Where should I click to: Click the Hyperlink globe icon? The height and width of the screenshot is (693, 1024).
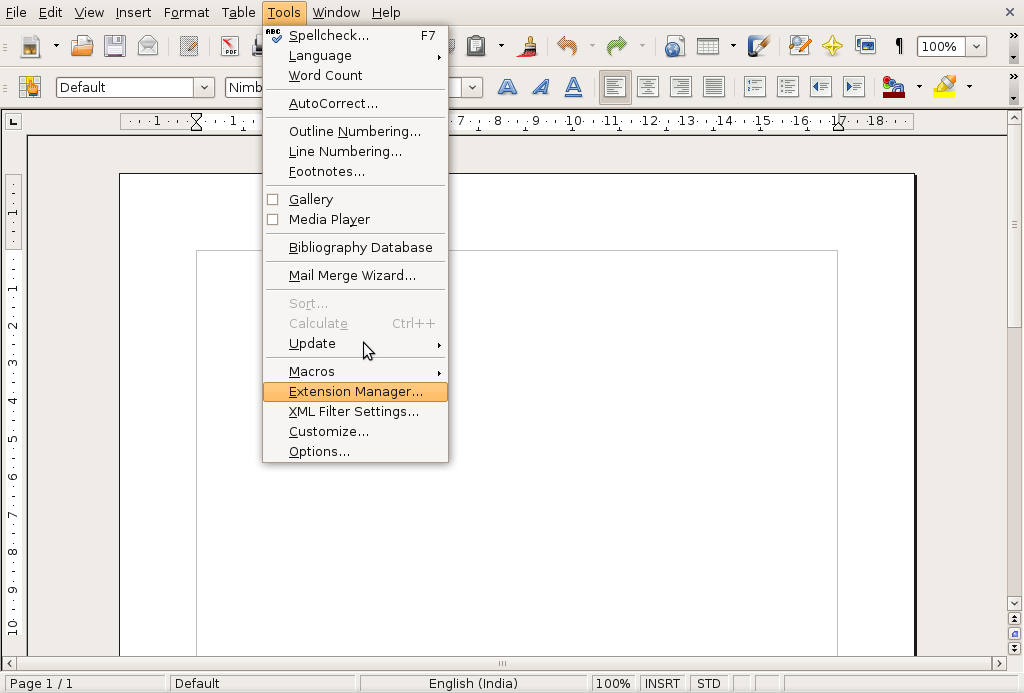[675, 46]
